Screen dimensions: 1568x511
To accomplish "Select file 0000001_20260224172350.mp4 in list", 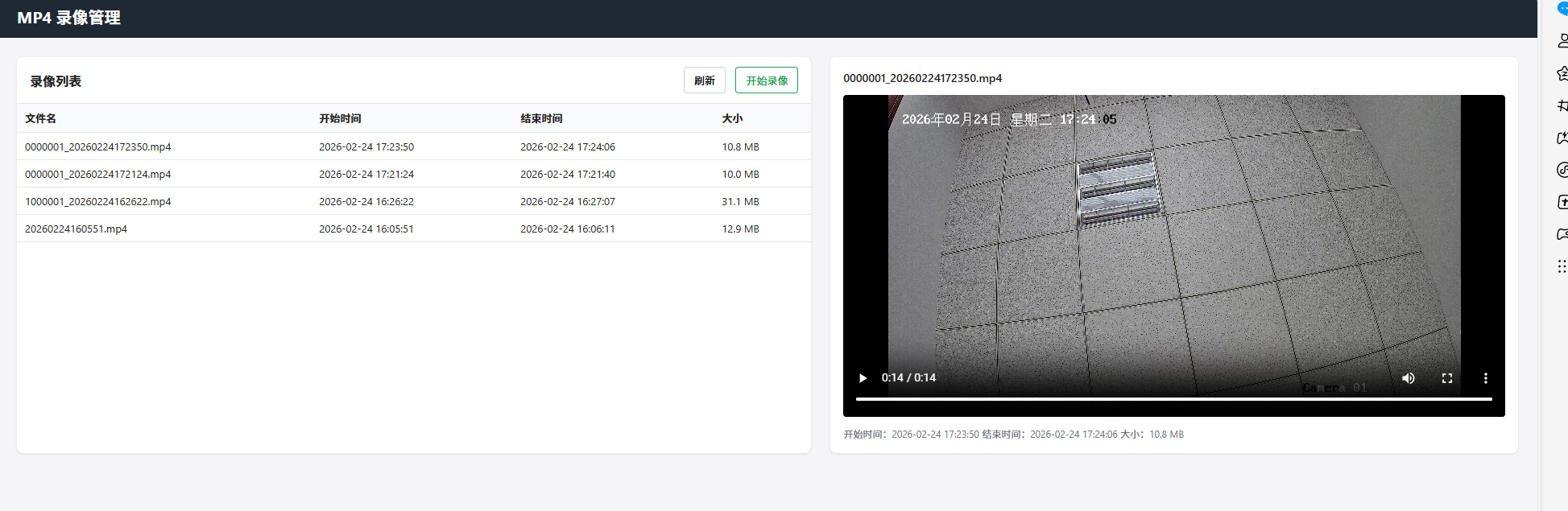I will pos(98,146).
